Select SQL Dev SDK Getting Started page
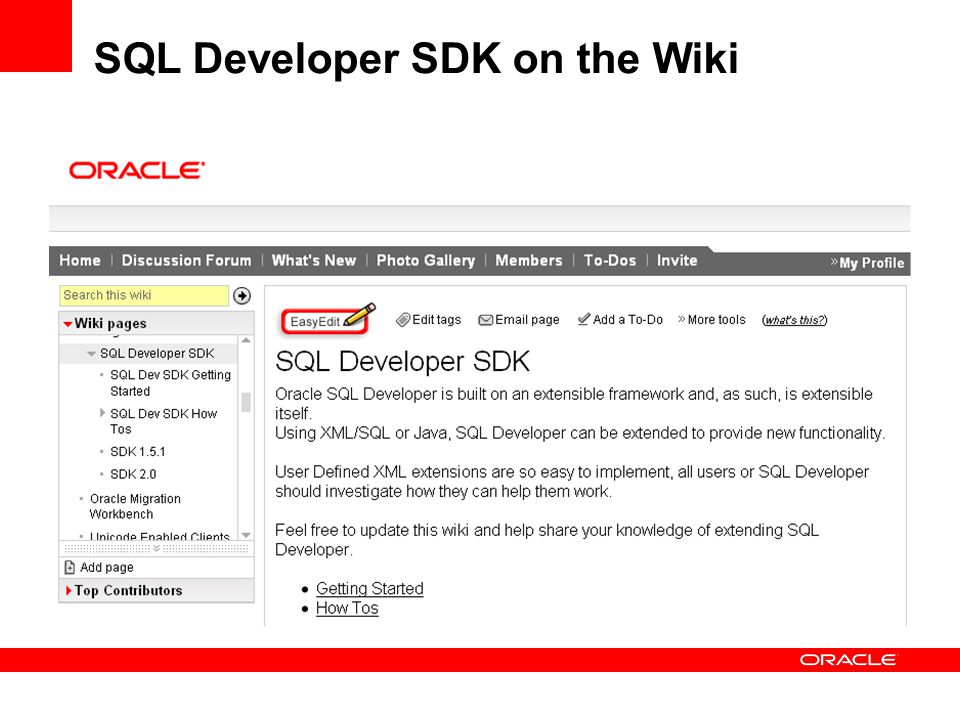 tap(170, 383)
